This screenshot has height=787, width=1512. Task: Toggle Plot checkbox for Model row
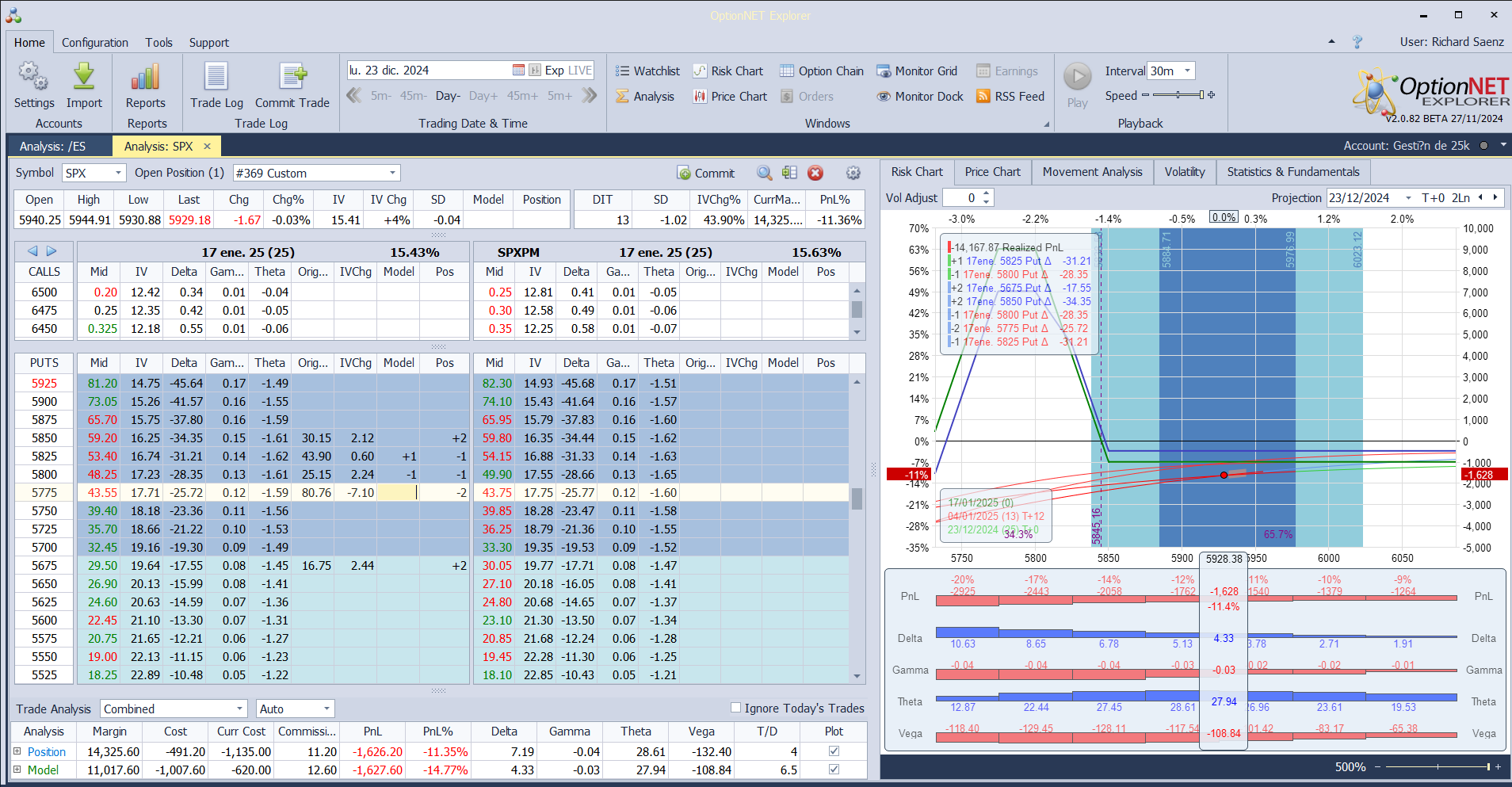click(834, 770)
